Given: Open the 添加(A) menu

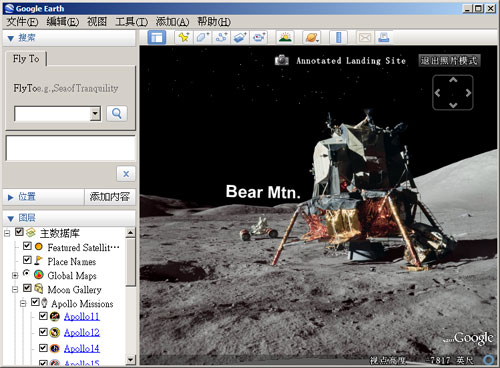Looking at the screenshot, I should 172,22.
